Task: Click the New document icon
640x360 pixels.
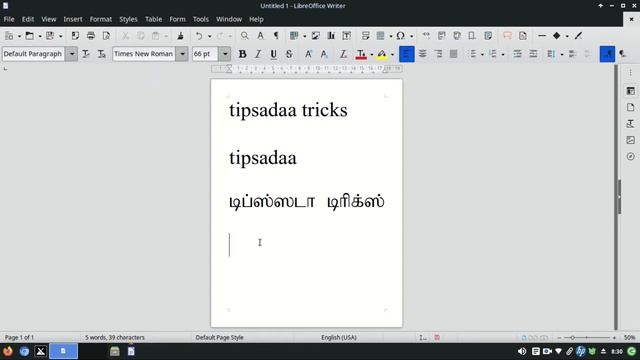Action: (x=9, y=36)
